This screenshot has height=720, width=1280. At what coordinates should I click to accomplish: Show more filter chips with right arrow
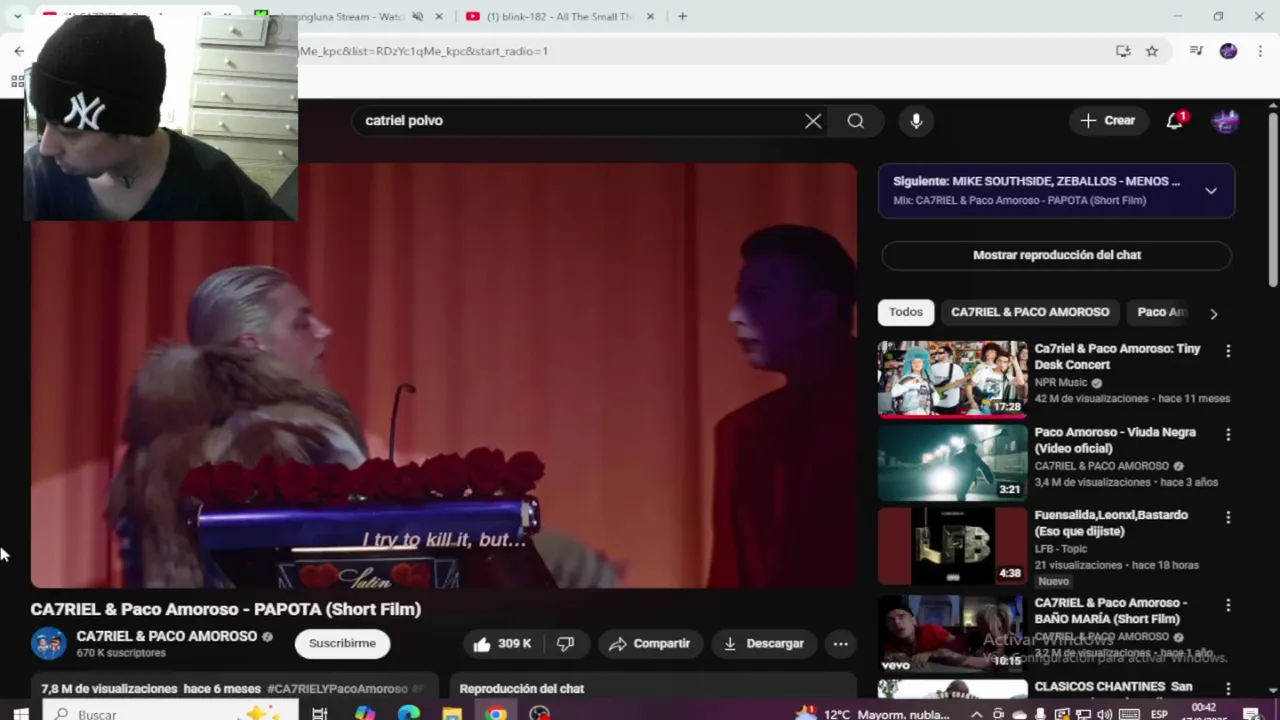(x=1214, y=314)
